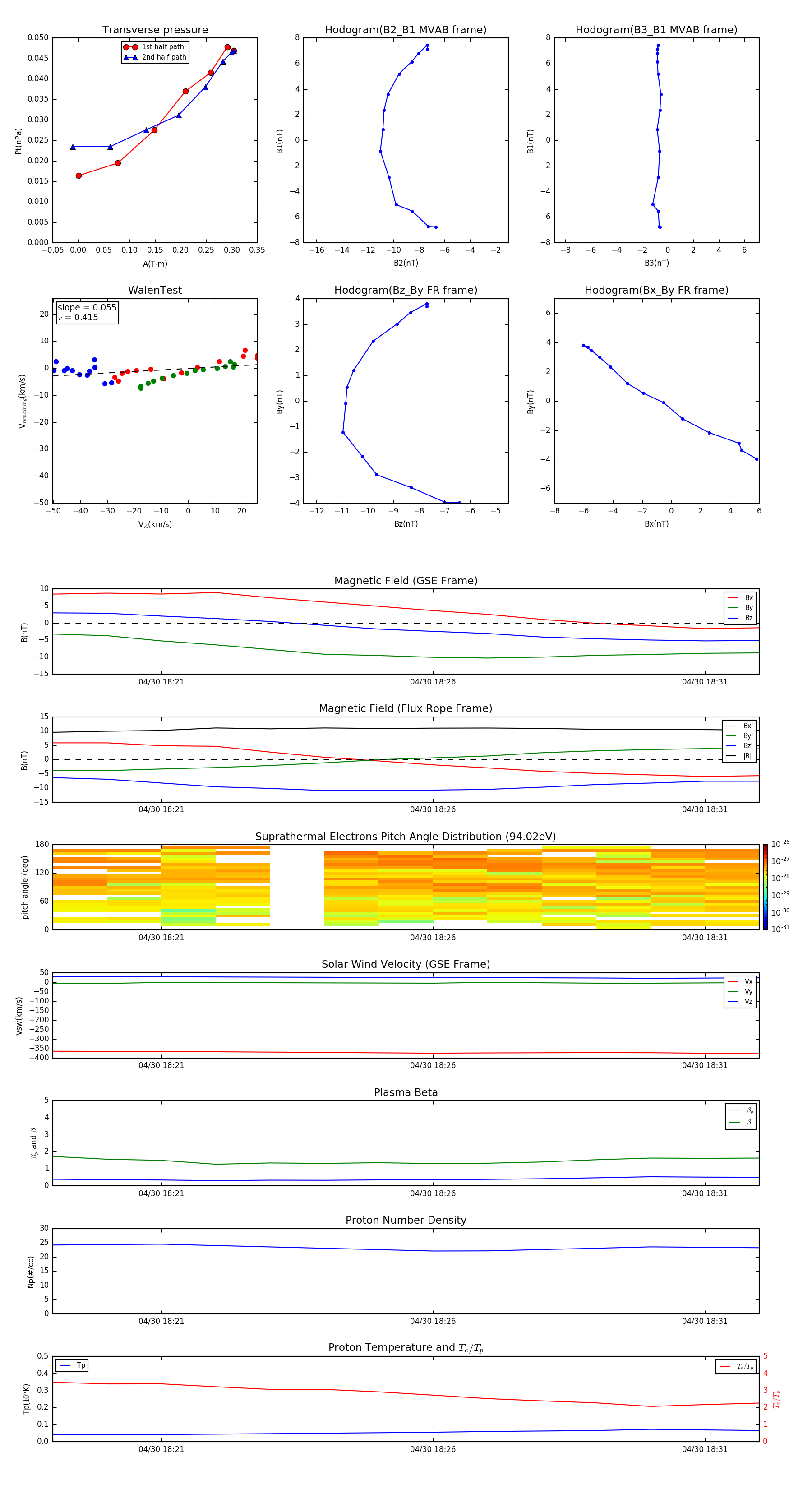Click the 'Vz' legend entry in velocity plot
Screen dimensions: 812x1489
click(740, 1001)
